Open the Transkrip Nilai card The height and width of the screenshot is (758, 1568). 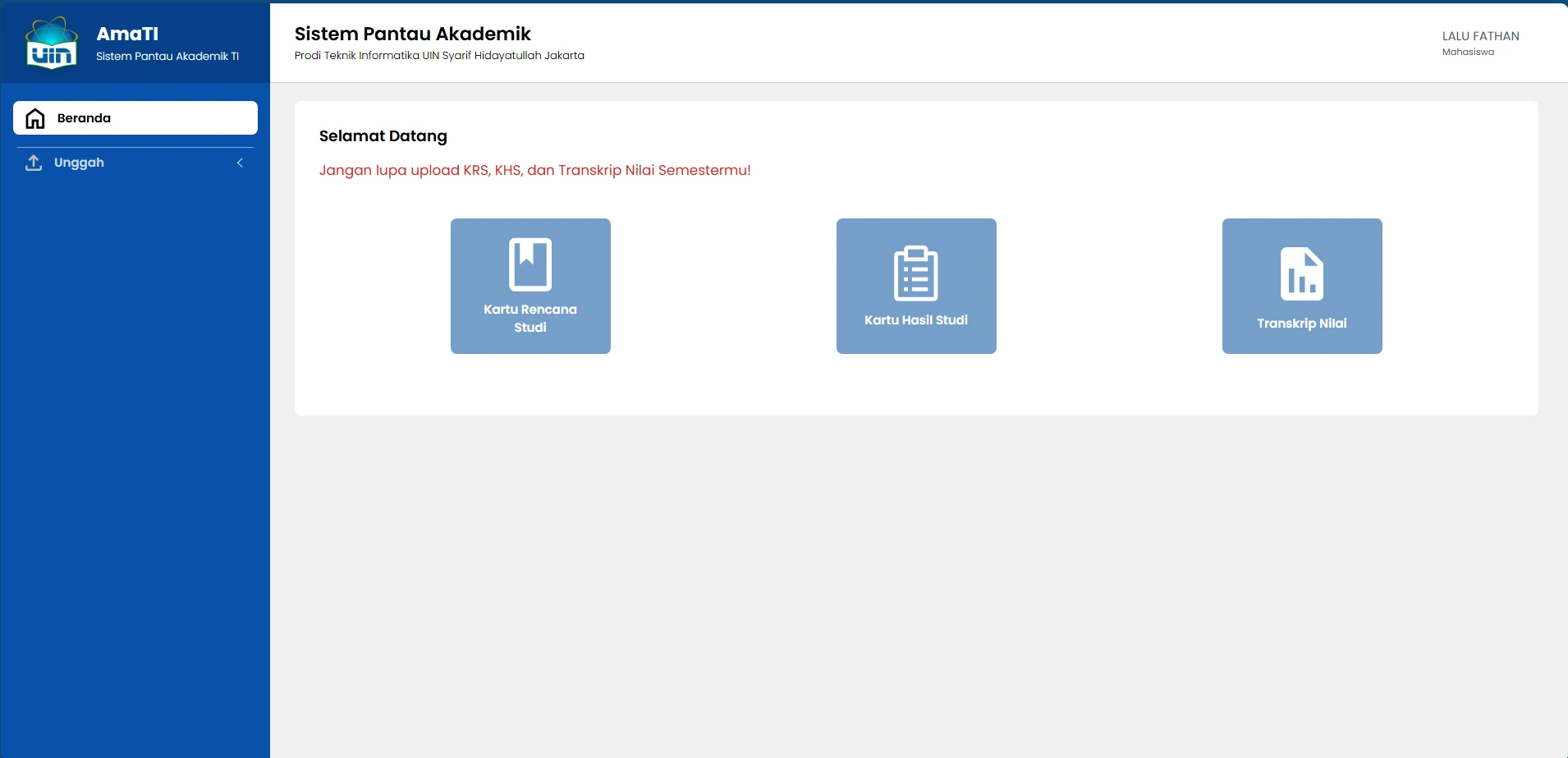tap(1302, 286)
